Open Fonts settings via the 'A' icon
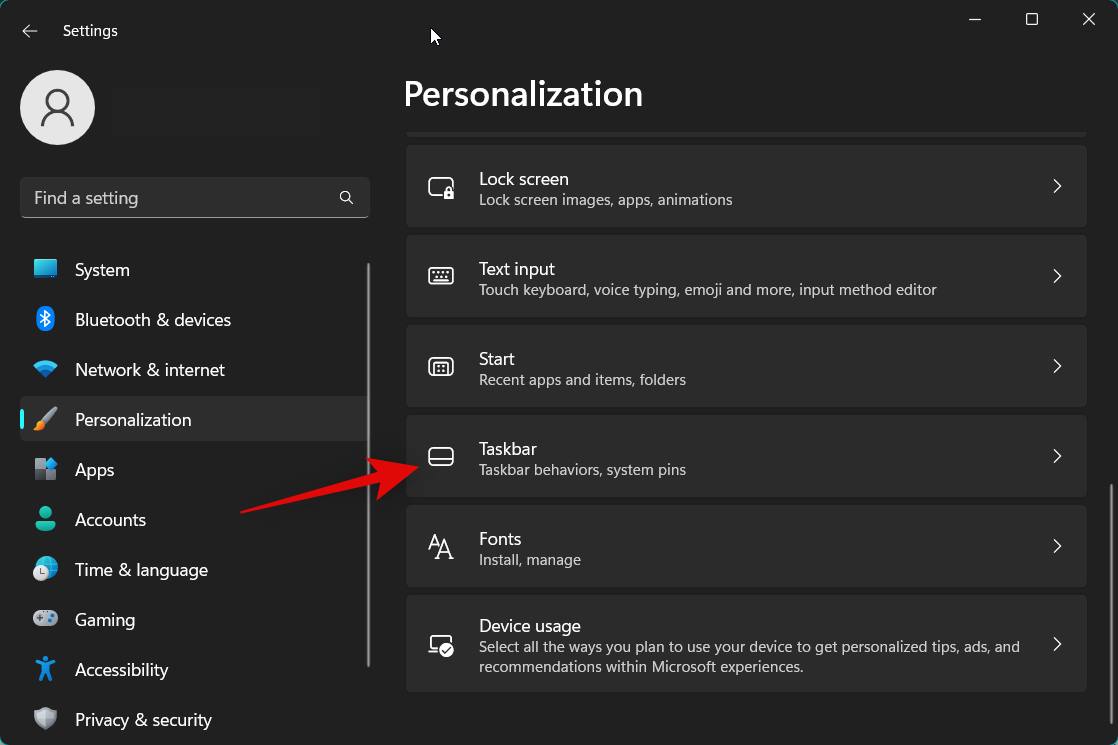1118x745 pixels. [441, 546]
